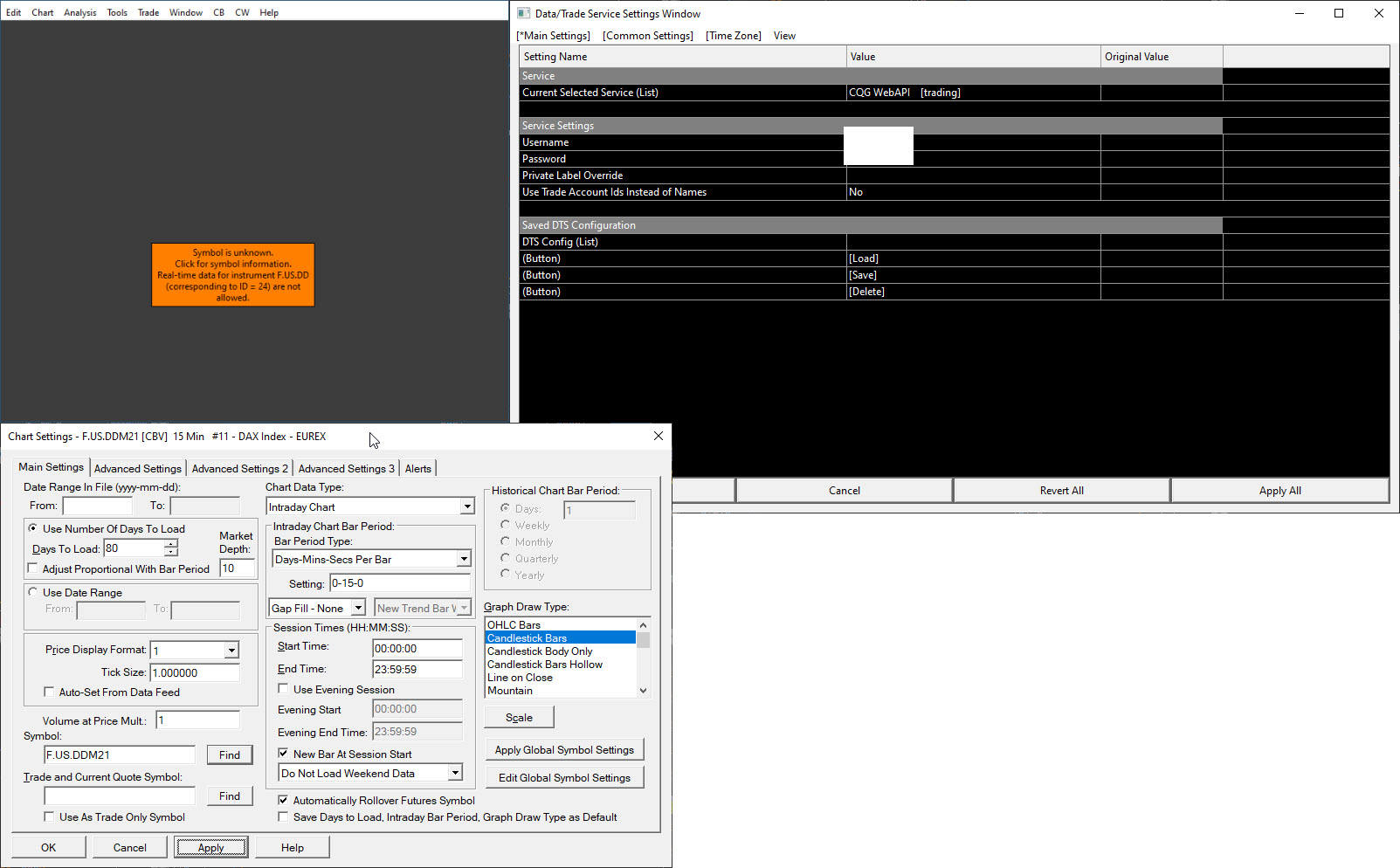Select Candlestick Bars Hollow in list
This screenshot has width=1400, height=868.
[545, 665]
